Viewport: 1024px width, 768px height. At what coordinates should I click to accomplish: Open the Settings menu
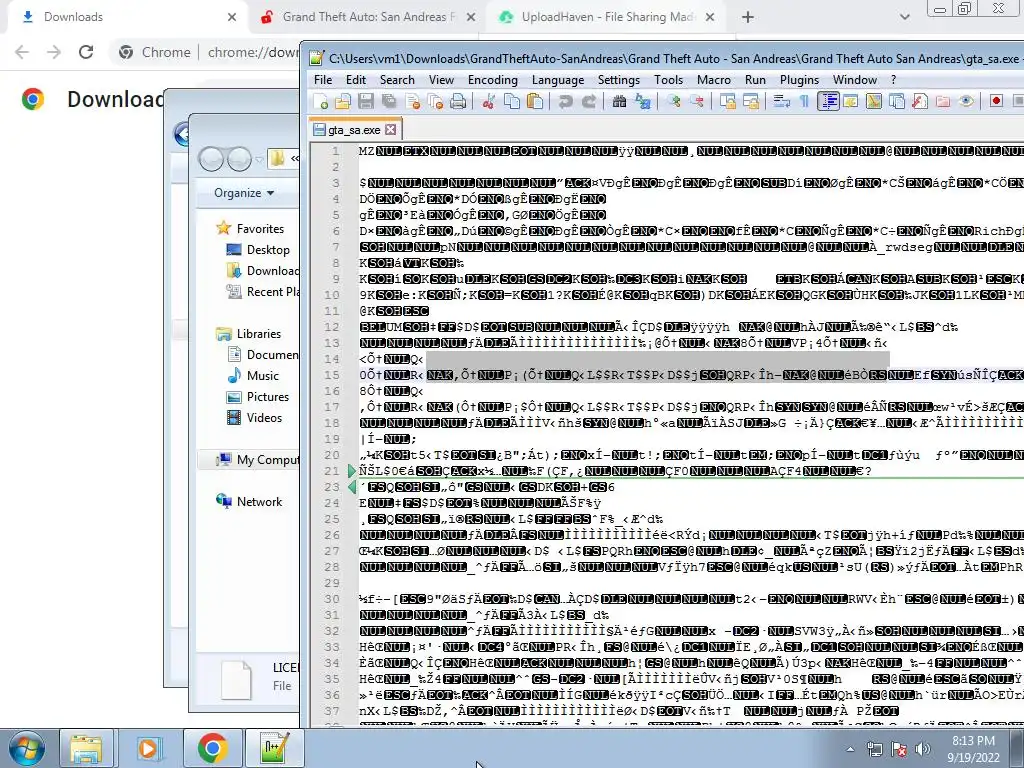coord(618,80)
